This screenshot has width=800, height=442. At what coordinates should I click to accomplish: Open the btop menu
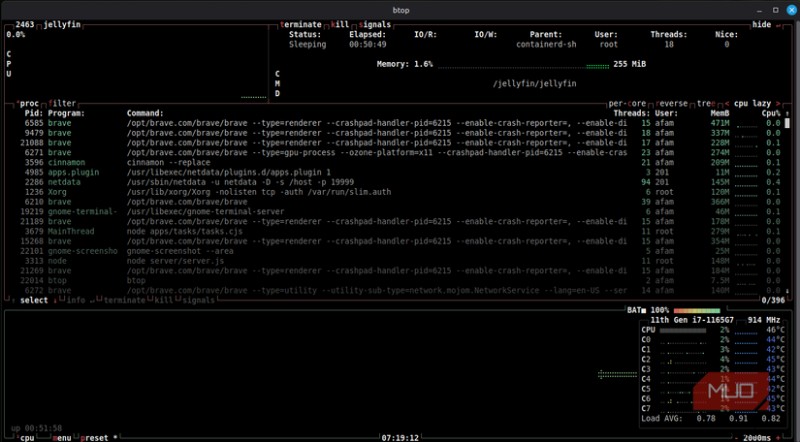coord(62,437)
